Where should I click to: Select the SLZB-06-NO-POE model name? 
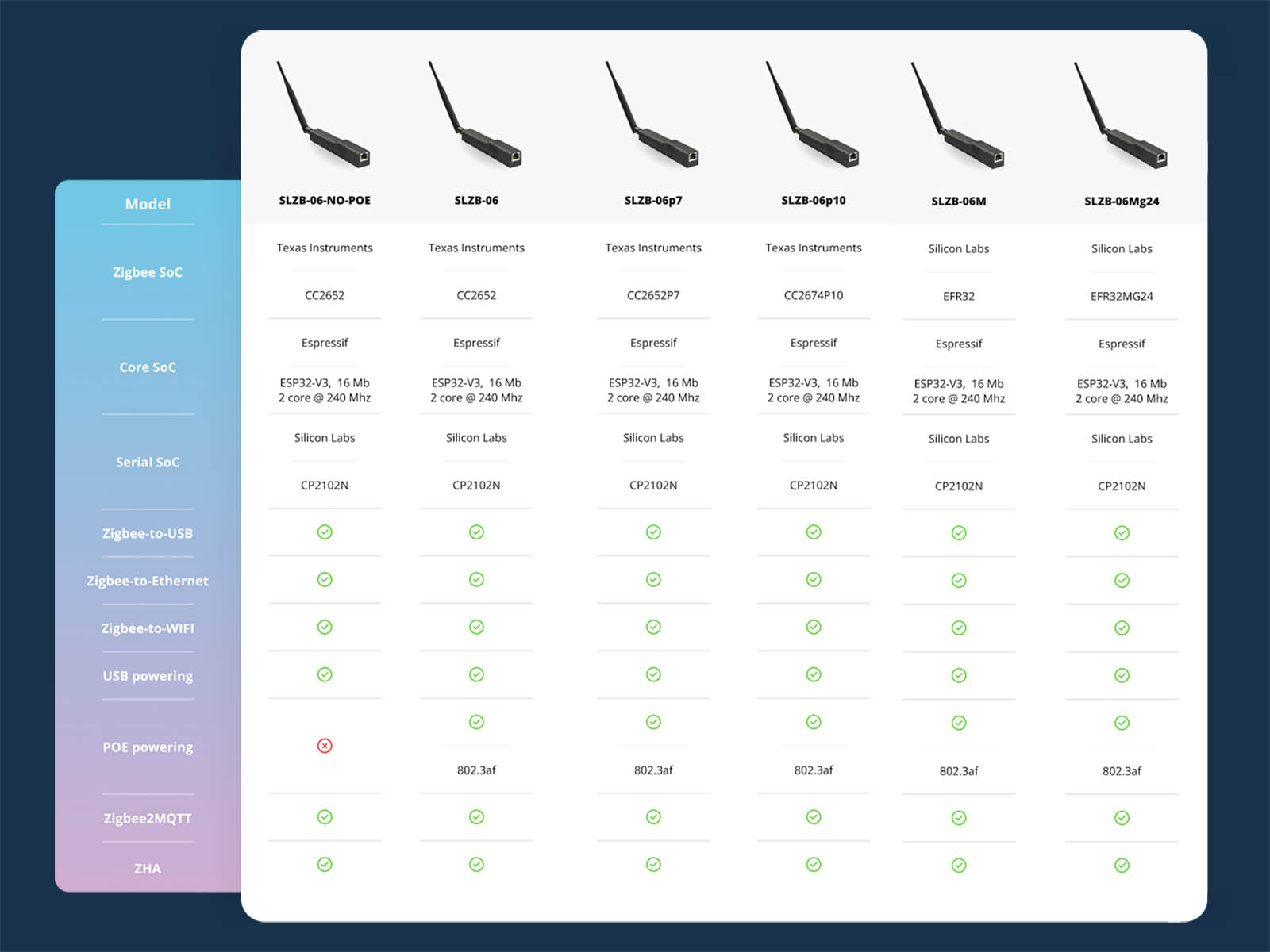point(325,201)
